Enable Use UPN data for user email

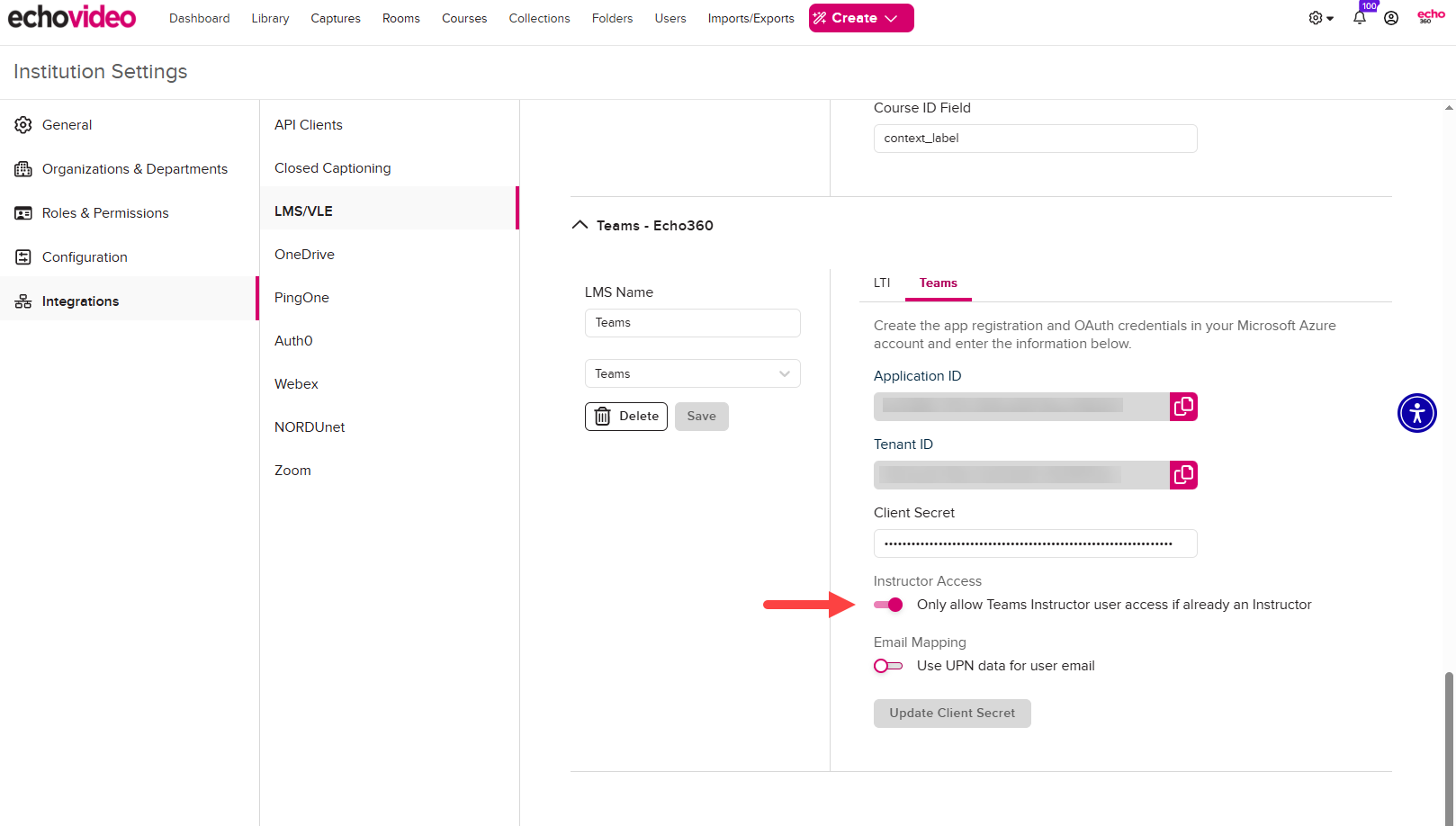pos(888,666)
